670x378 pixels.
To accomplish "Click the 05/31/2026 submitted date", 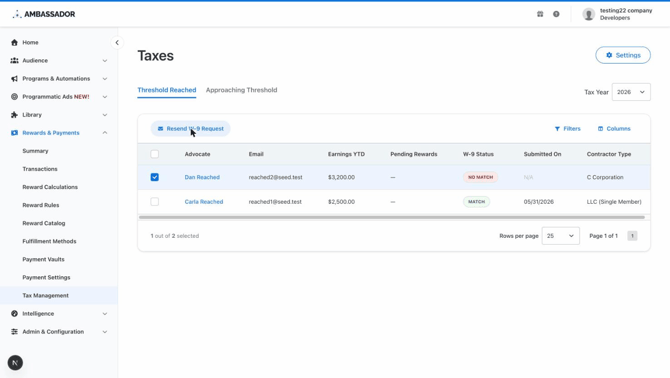I will point(538,202).
